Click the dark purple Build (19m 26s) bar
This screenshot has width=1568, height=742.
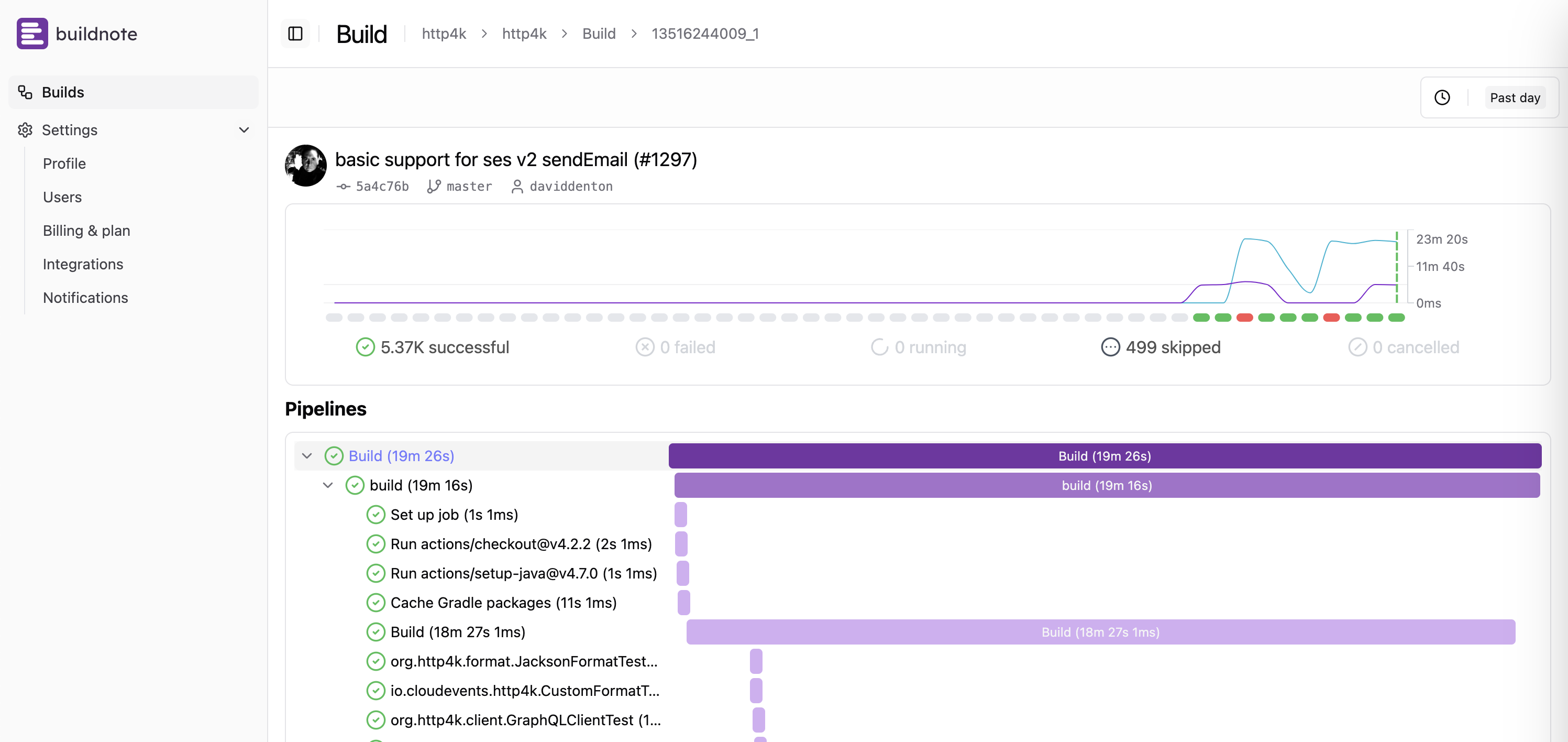pos(1105,456)
